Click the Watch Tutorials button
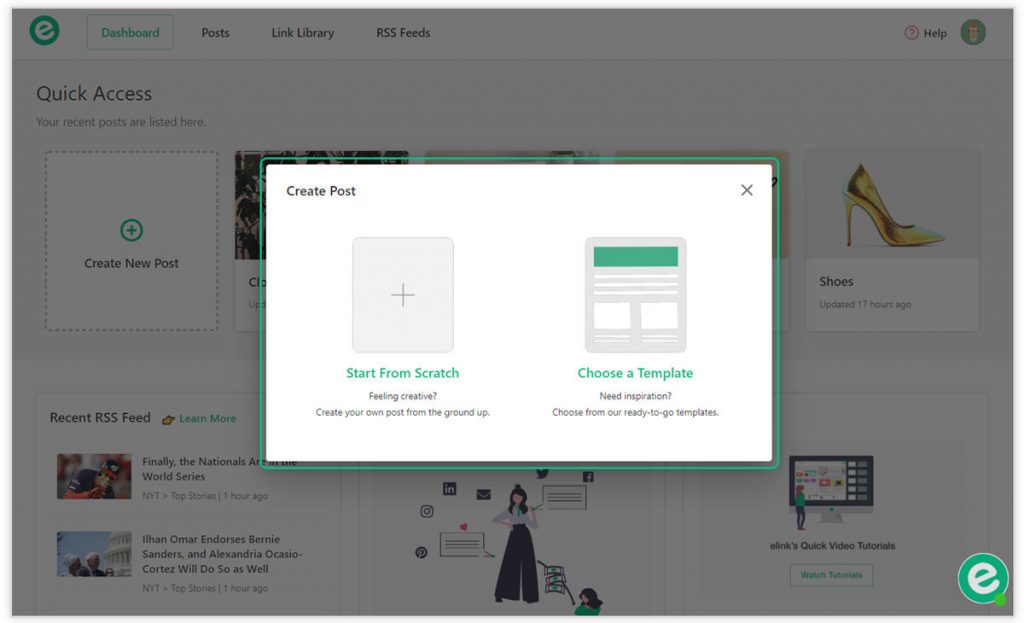This screenshot has width=1024, height=623. point(831,575)
